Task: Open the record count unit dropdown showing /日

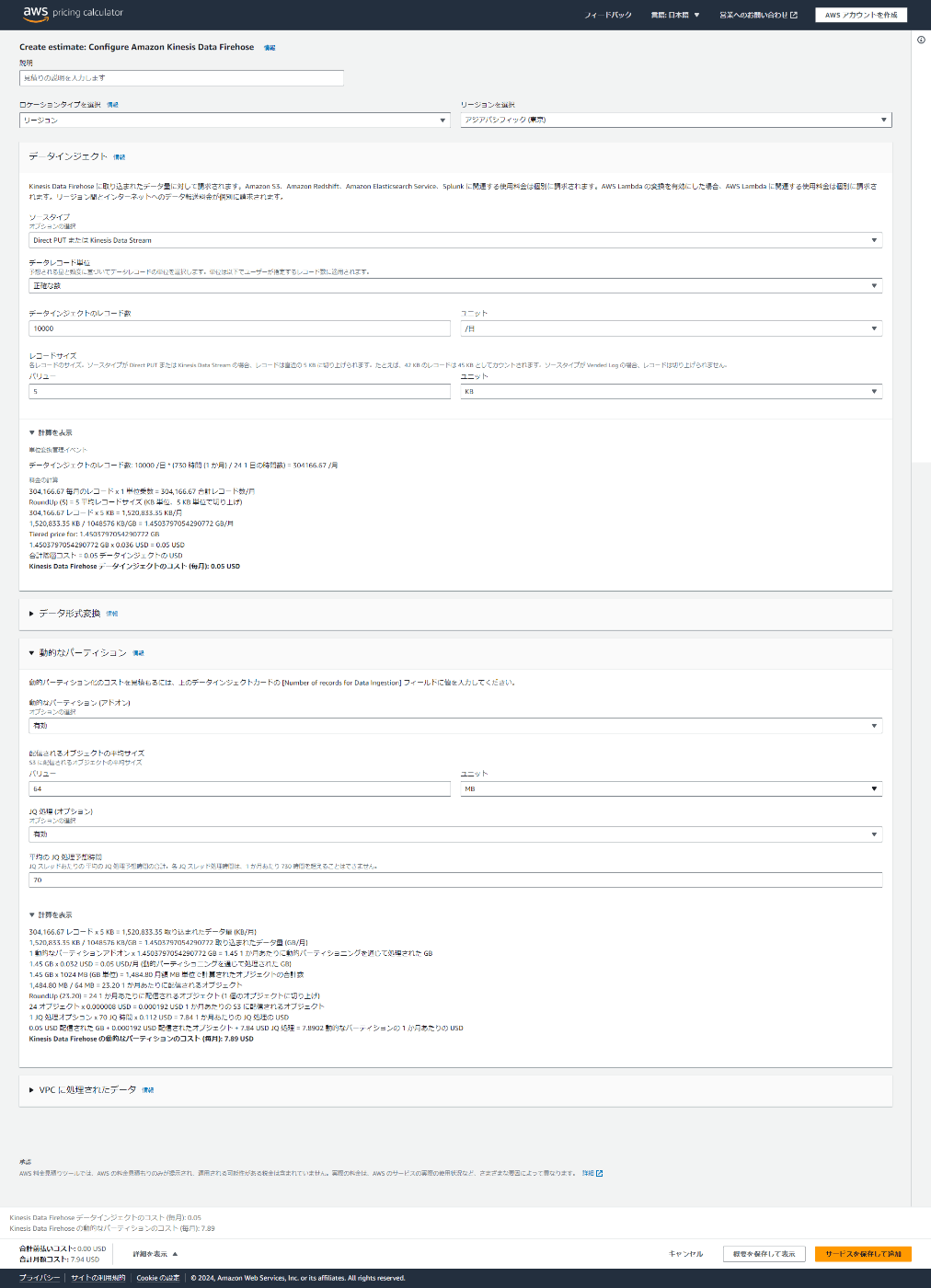Action: tap(672, 328)
